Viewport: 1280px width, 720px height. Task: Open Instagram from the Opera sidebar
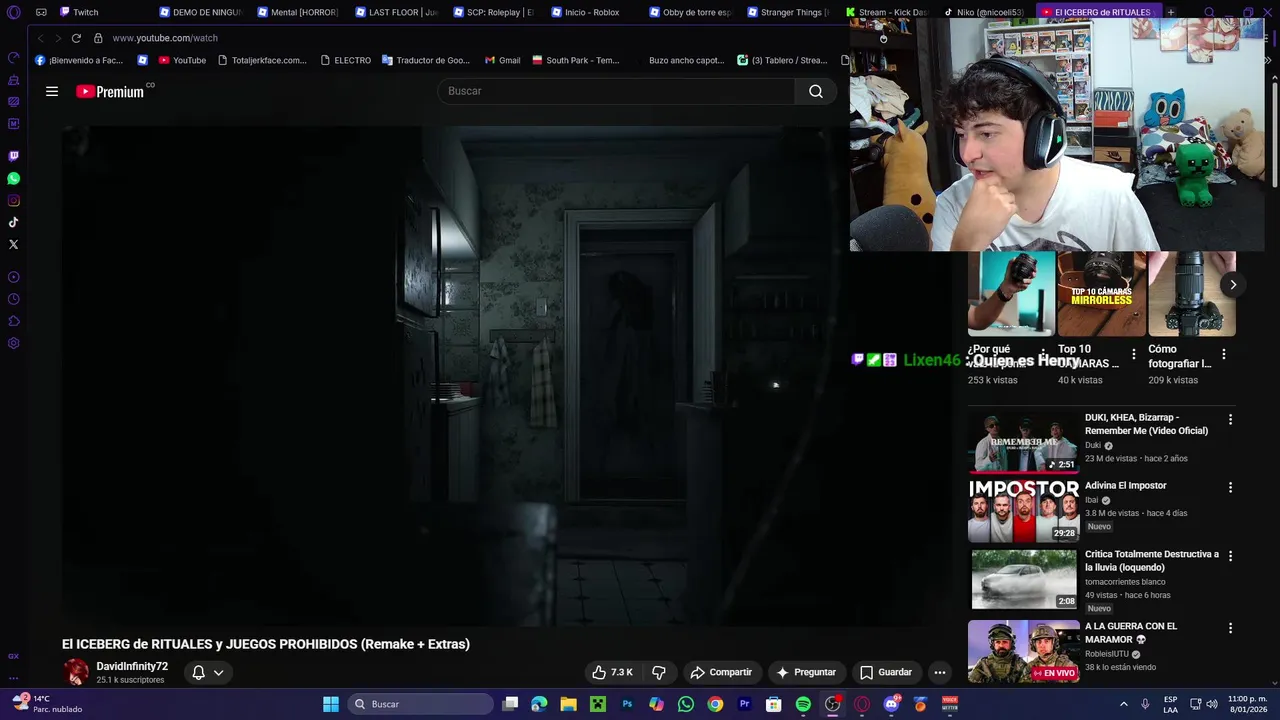pyautogui.click(x=13, y=200)
